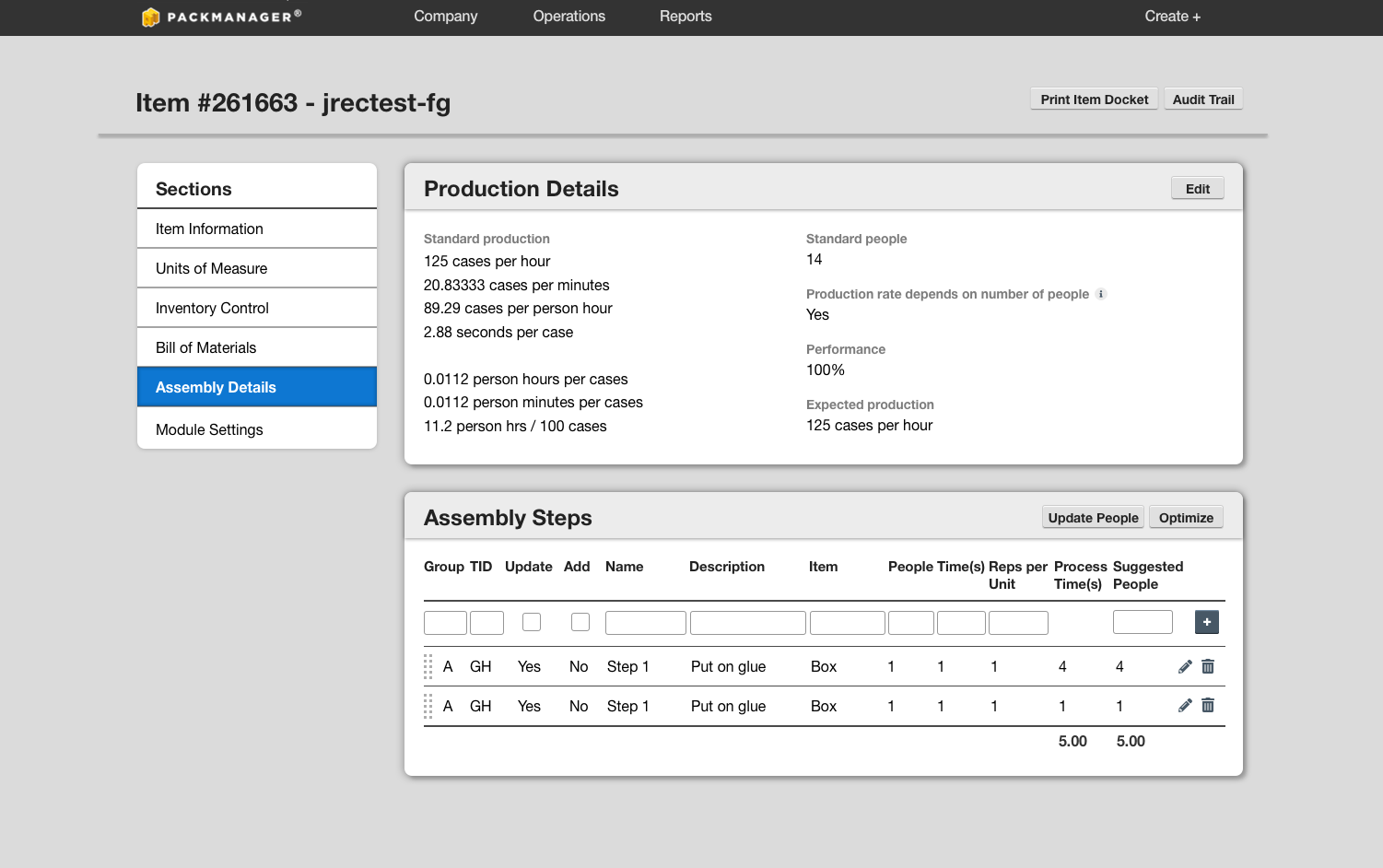
Task: Focus the Name input field
Action: click(x=646, y=623)
